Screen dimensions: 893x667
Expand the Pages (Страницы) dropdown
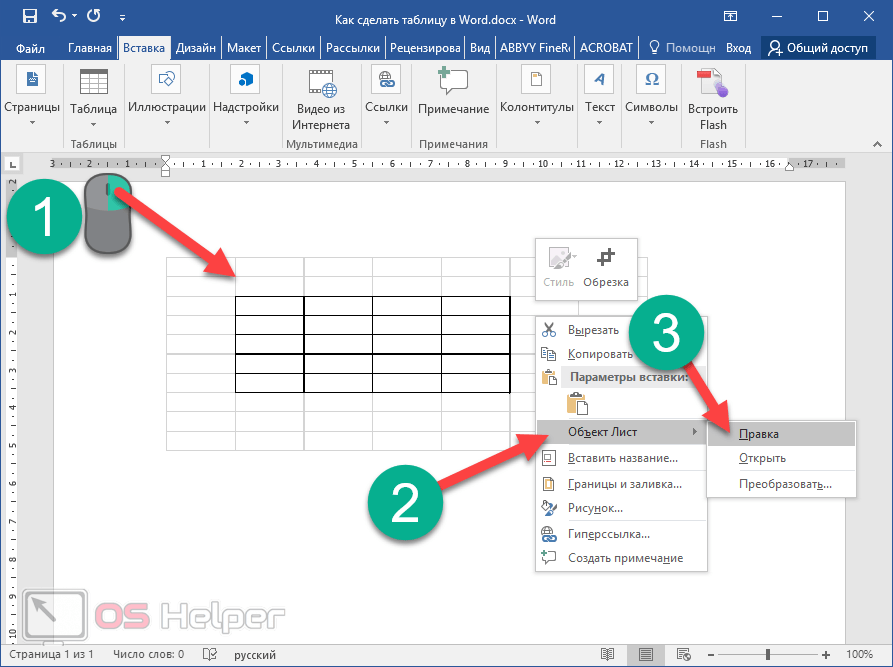[x=32, y=123]
